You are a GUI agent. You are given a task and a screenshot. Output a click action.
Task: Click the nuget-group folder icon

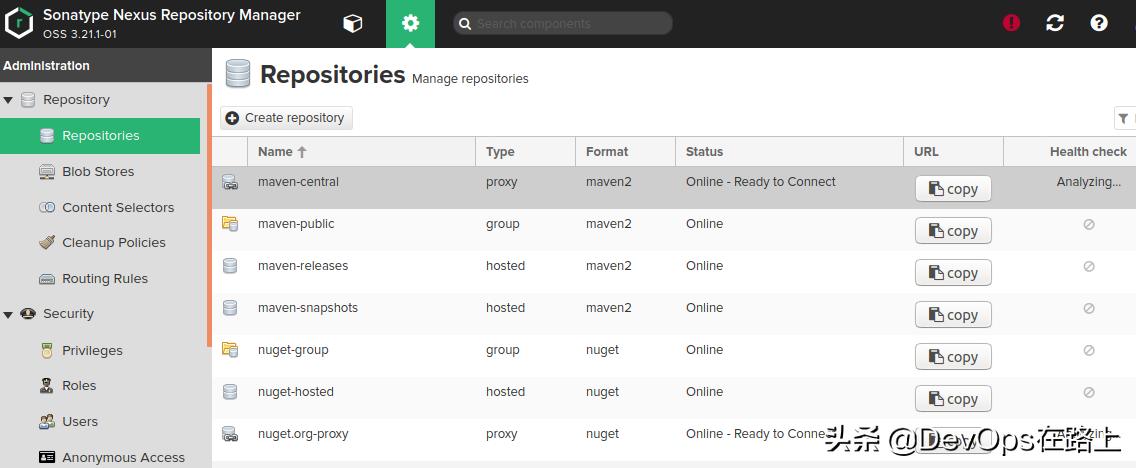(230, 350)
